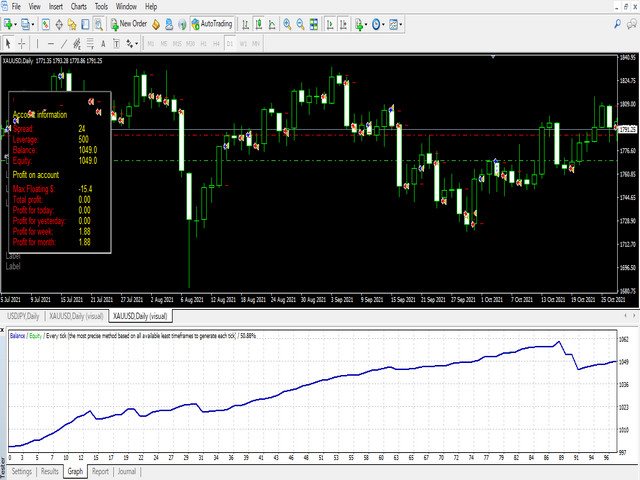Launch MetaEditor from the toolbar
The width and height of the screenshot is (640, 480).
coord(156,24)
